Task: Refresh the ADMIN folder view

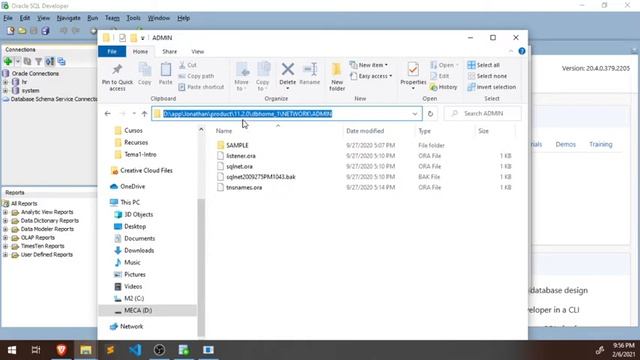Action: pos(430,113)
